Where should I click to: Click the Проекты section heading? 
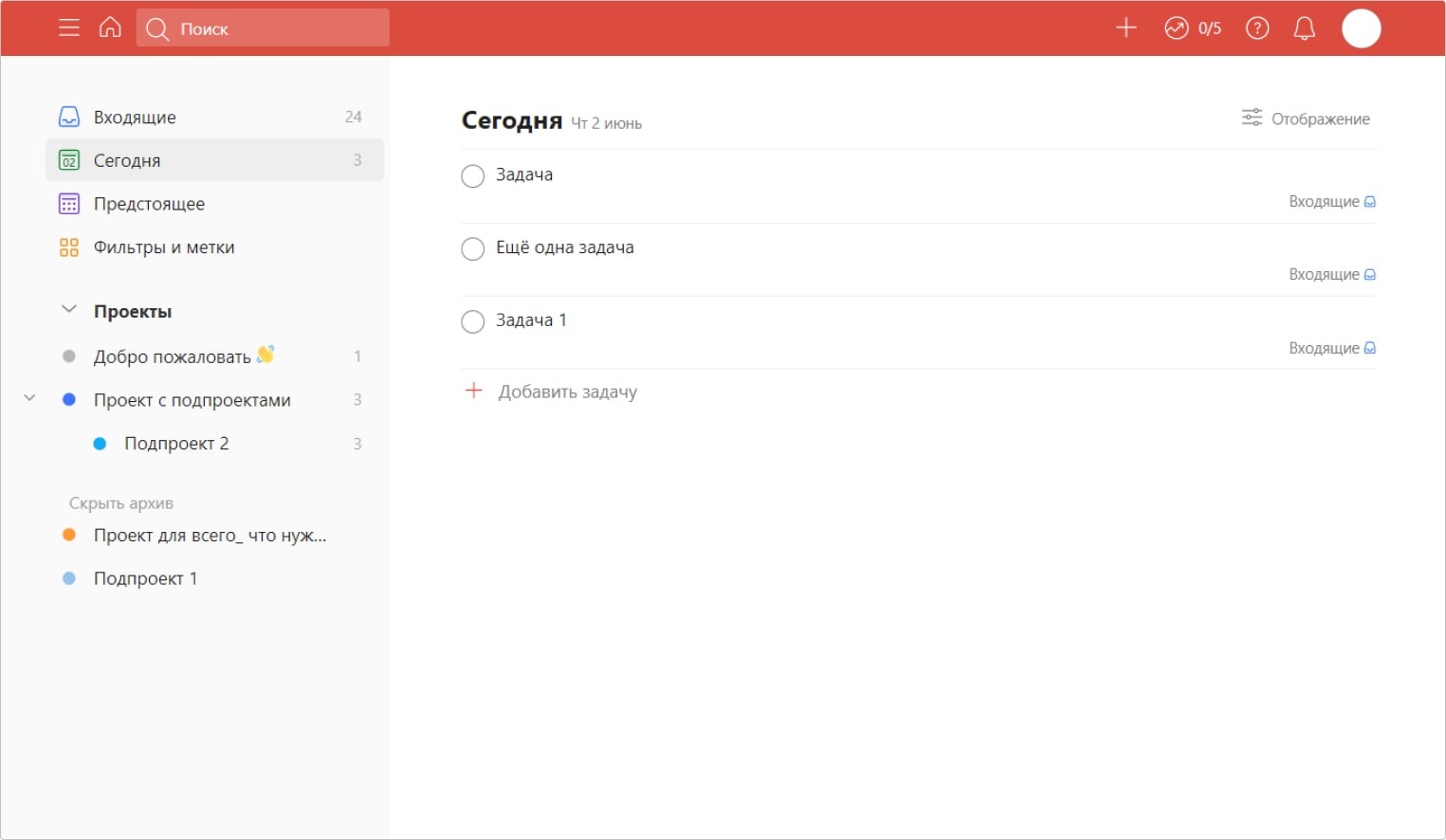[x=133, y=311]
